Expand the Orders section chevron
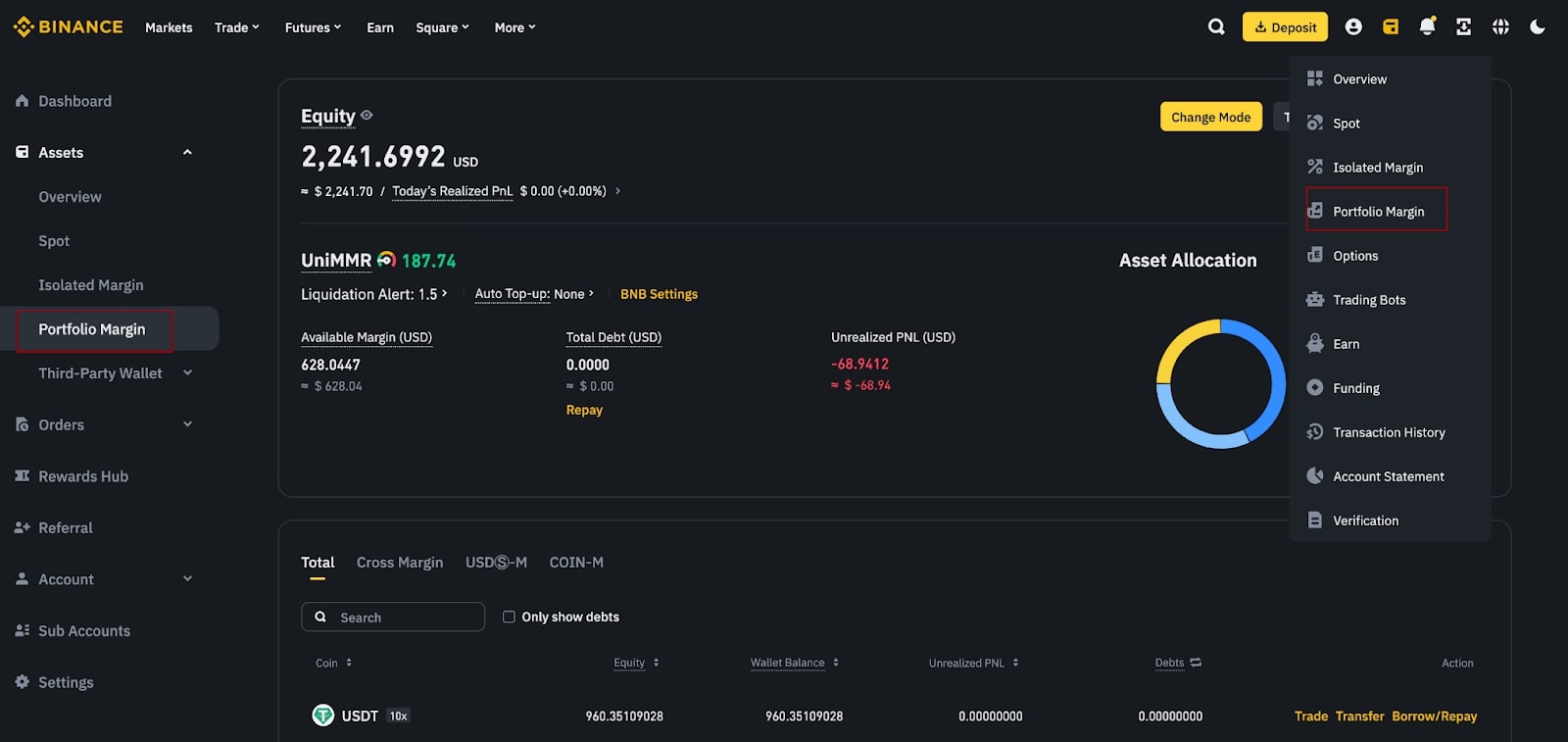Image resolution: width=1568 pixels, height=742 pixels. (x=187, y=424)
